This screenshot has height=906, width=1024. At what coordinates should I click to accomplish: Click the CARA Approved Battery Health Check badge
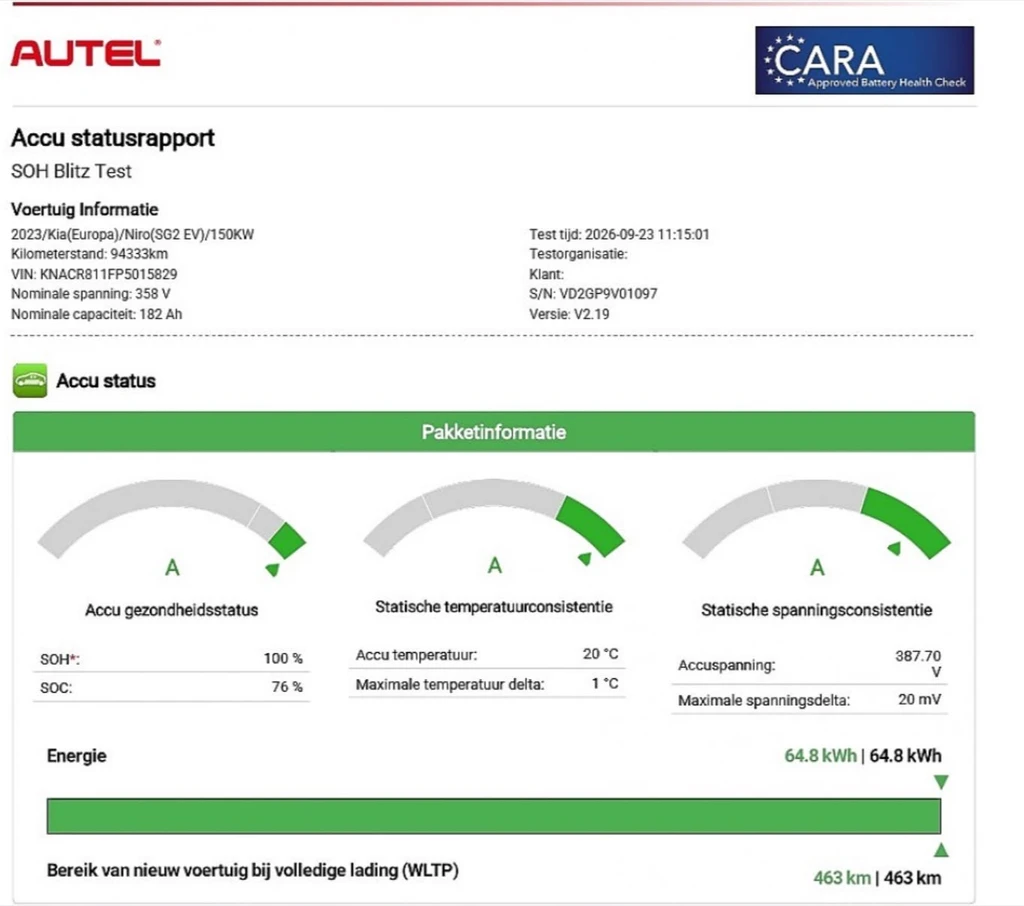tap(864, 60)
